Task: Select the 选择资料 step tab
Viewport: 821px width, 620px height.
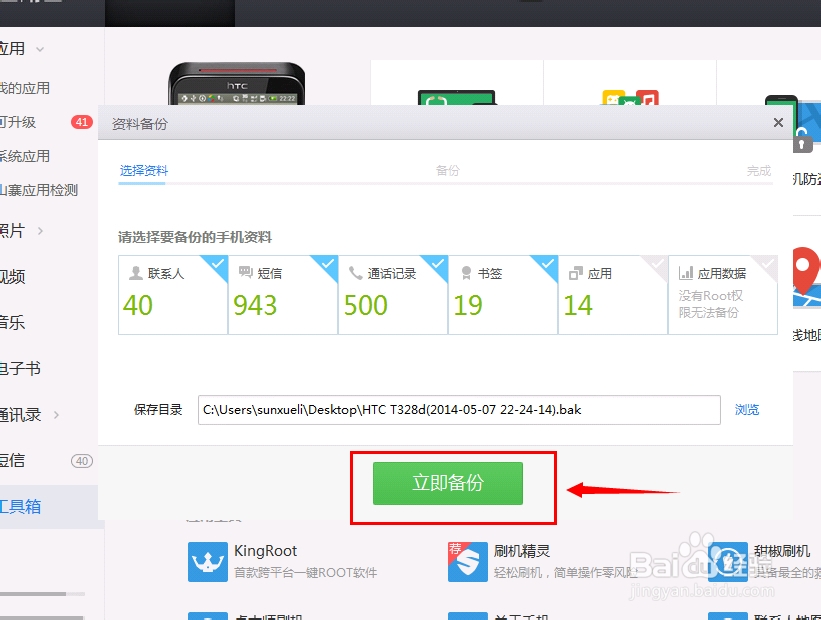Action: pyautogui.click(x=143, y=171)
